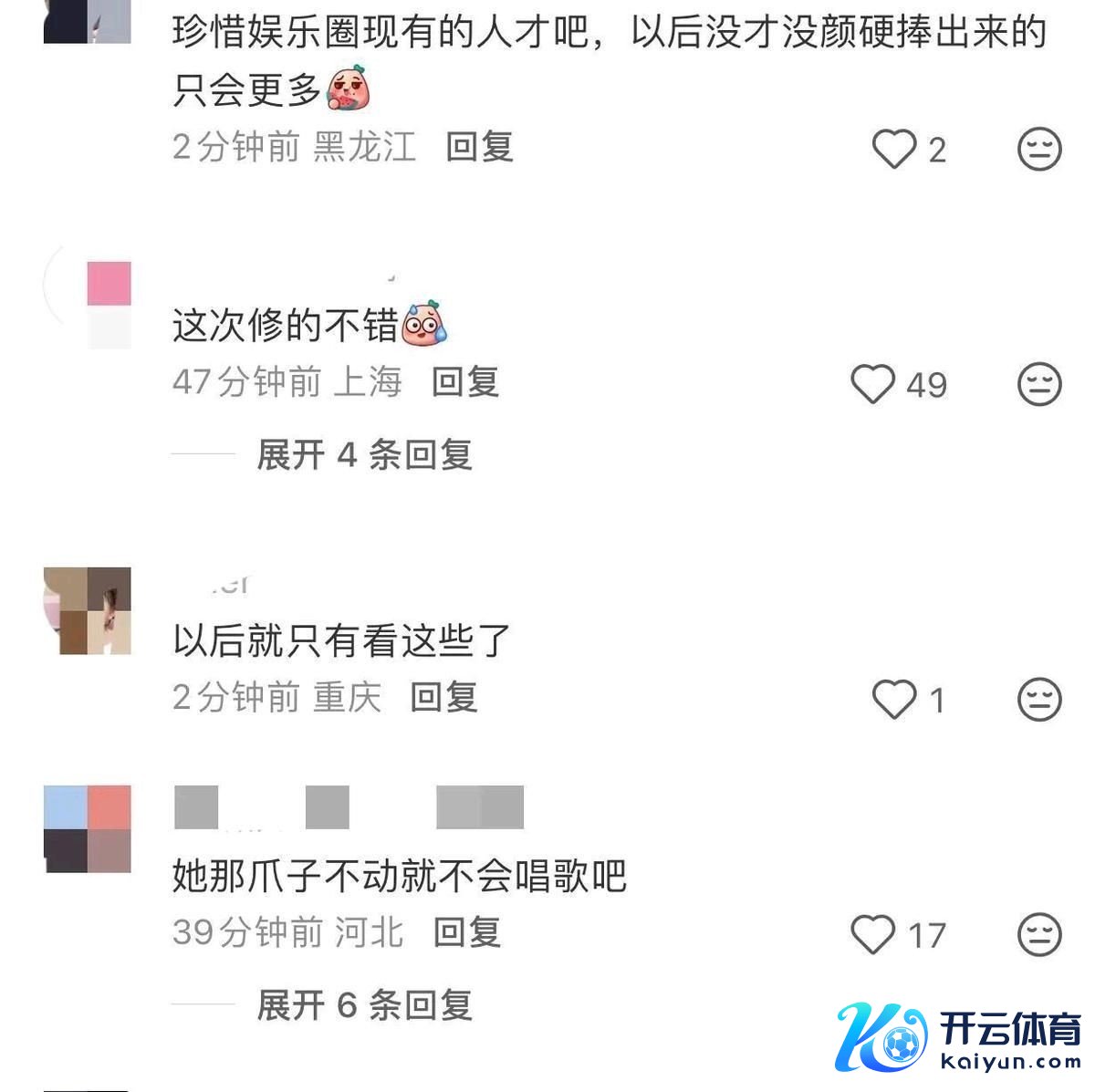Screen dimensions: 1095x1092
Task: Dislike the '这次修的不错' comment
Action: [1039, 384]
